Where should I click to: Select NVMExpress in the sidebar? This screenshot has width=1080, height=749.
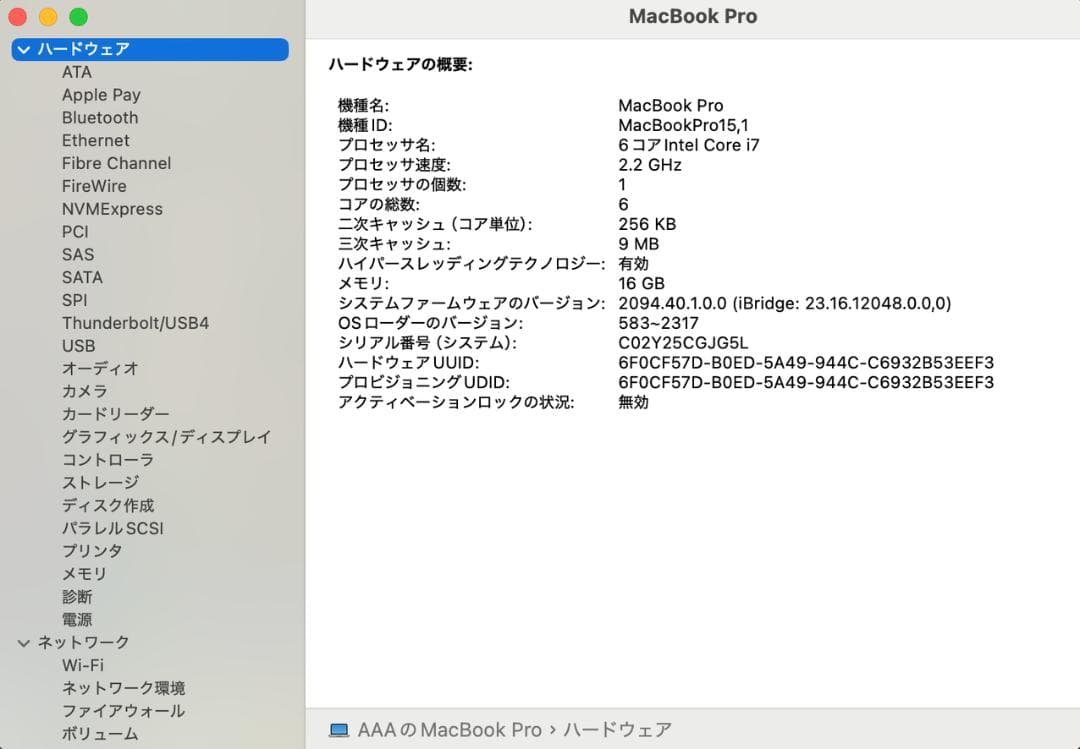pos(113,208)
